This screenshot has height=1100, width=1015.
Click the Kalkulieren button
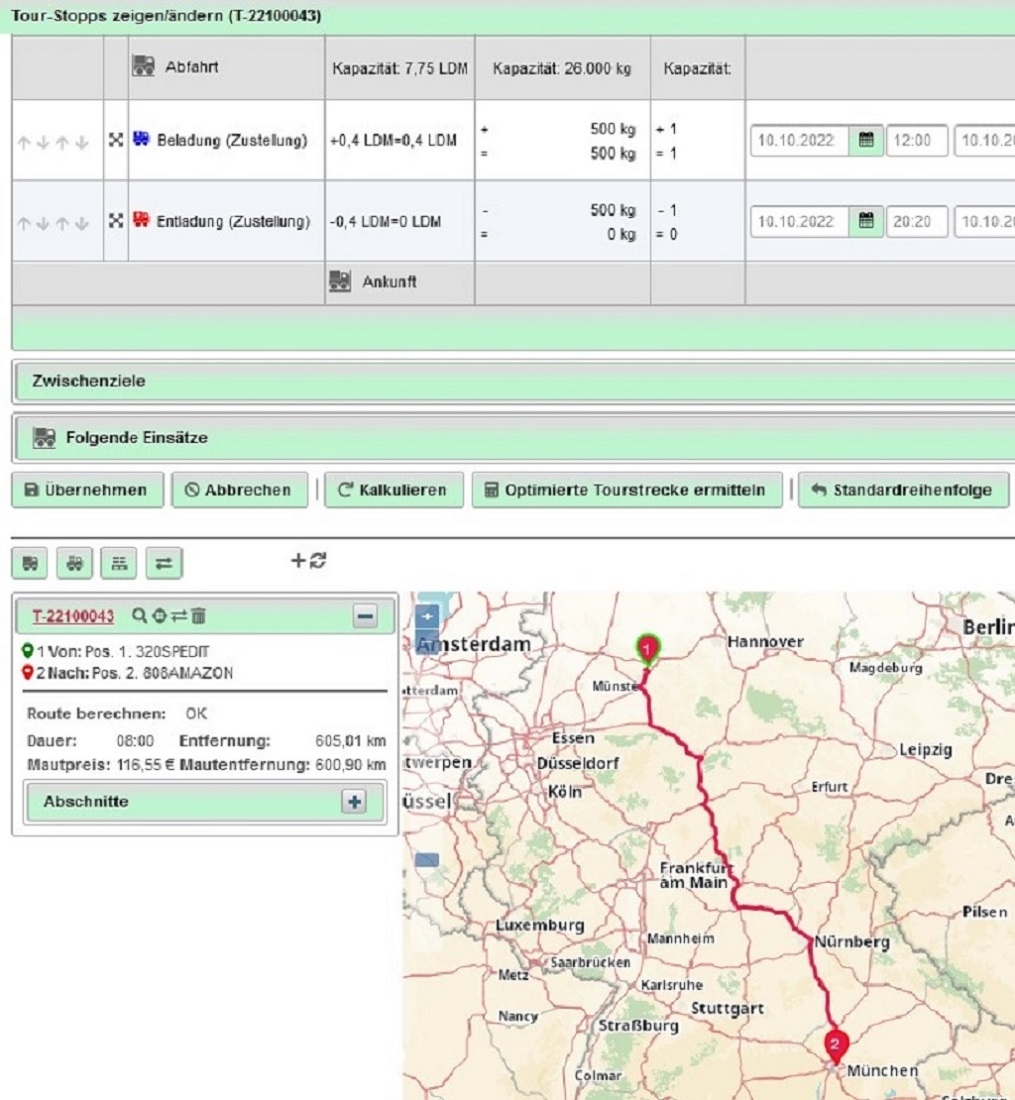pyautogui.click(x=394, y=490)
